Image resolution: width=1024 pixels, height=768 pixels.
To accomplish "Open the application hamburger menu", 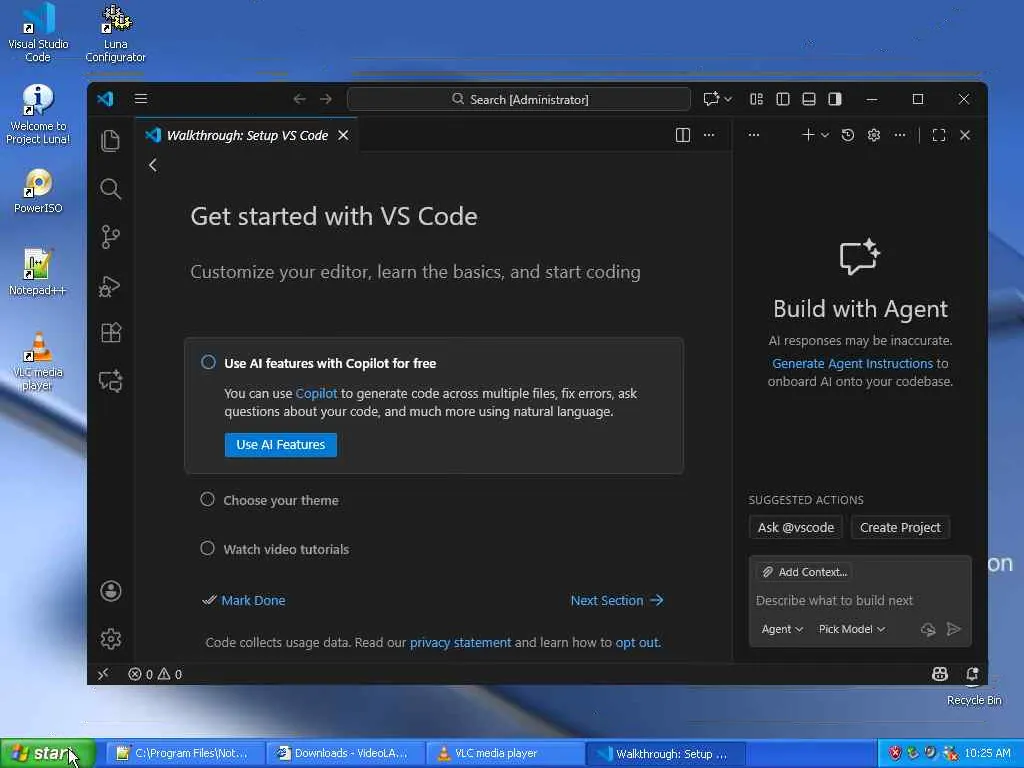I will pyautogui.click(x=141, y=99).
